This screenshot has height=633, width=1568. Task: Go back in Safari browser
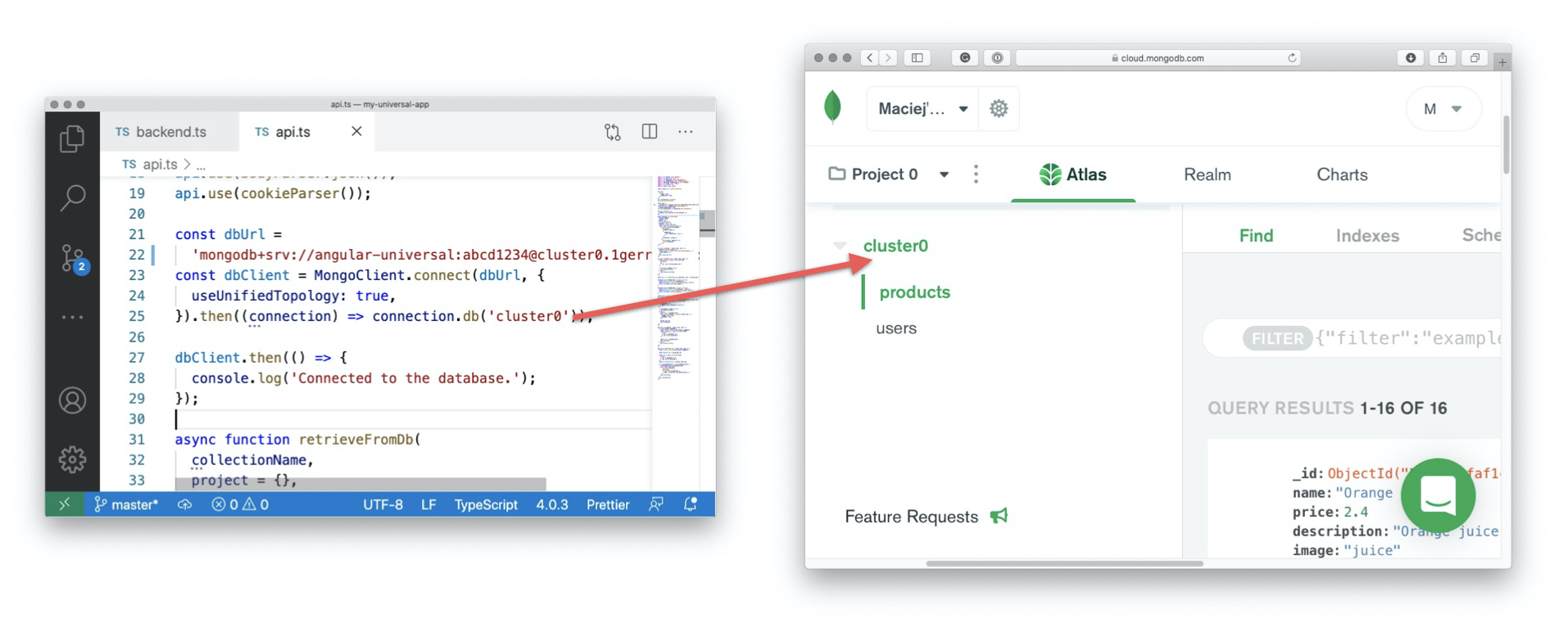pos(869,58)
